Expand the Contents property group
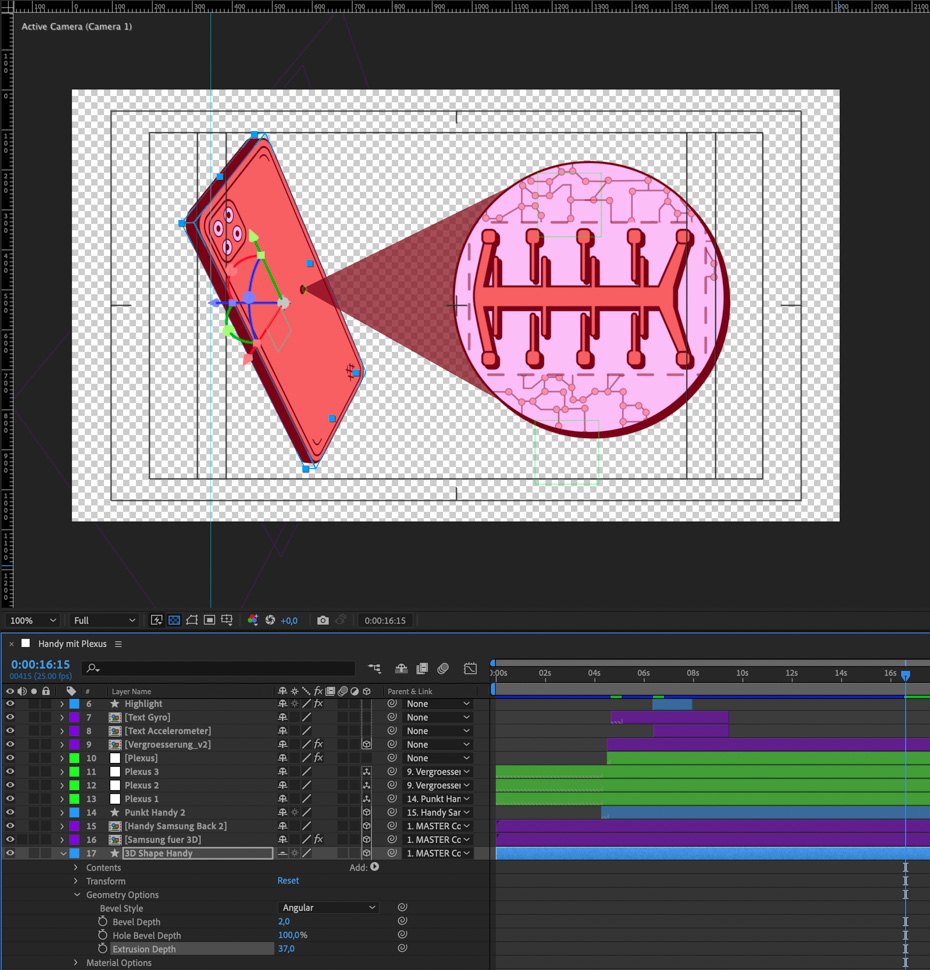This screenshot has height=970, width=930. (76, 868)
